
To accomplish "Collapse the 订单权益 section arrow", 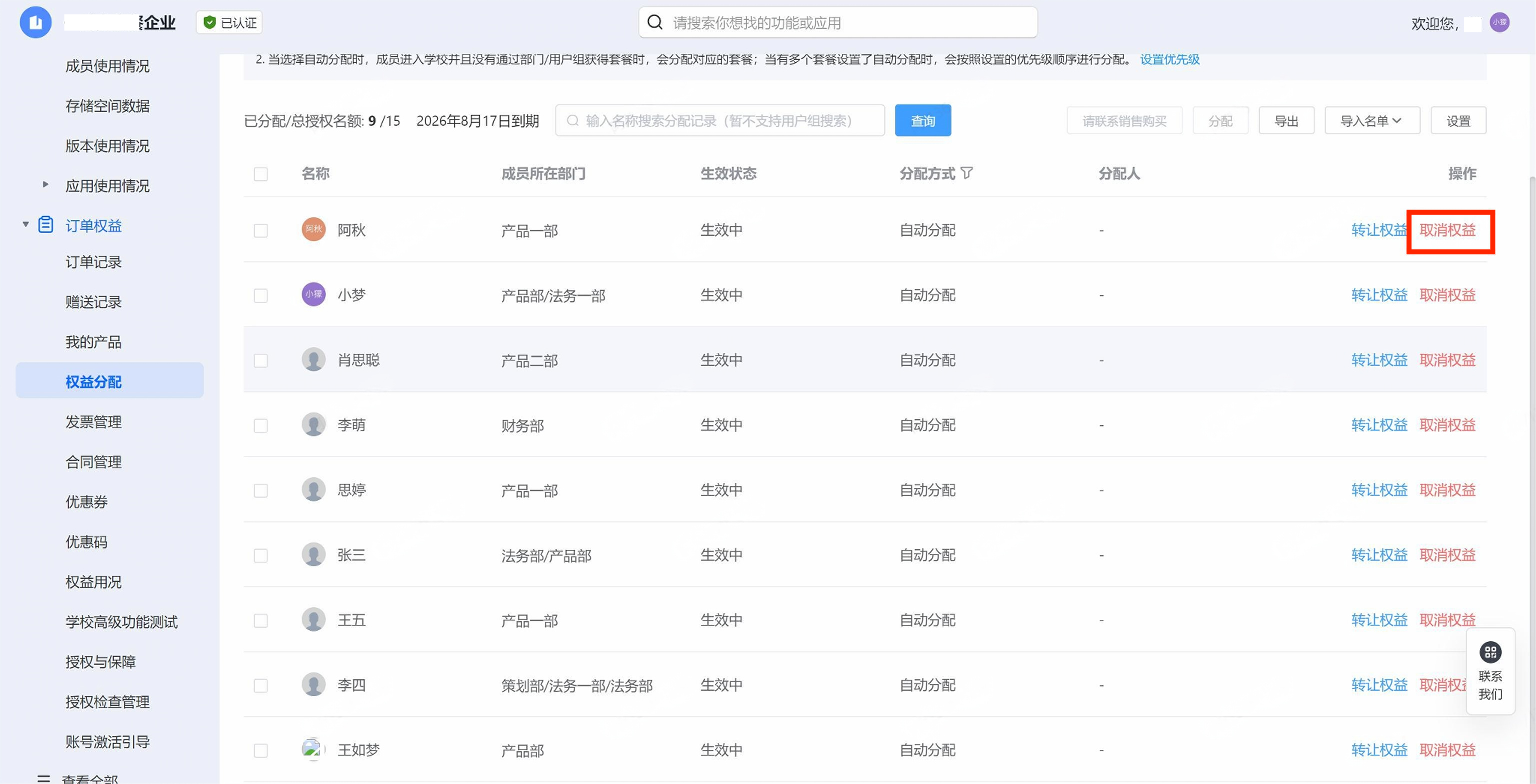I will [x=25, y=225].
